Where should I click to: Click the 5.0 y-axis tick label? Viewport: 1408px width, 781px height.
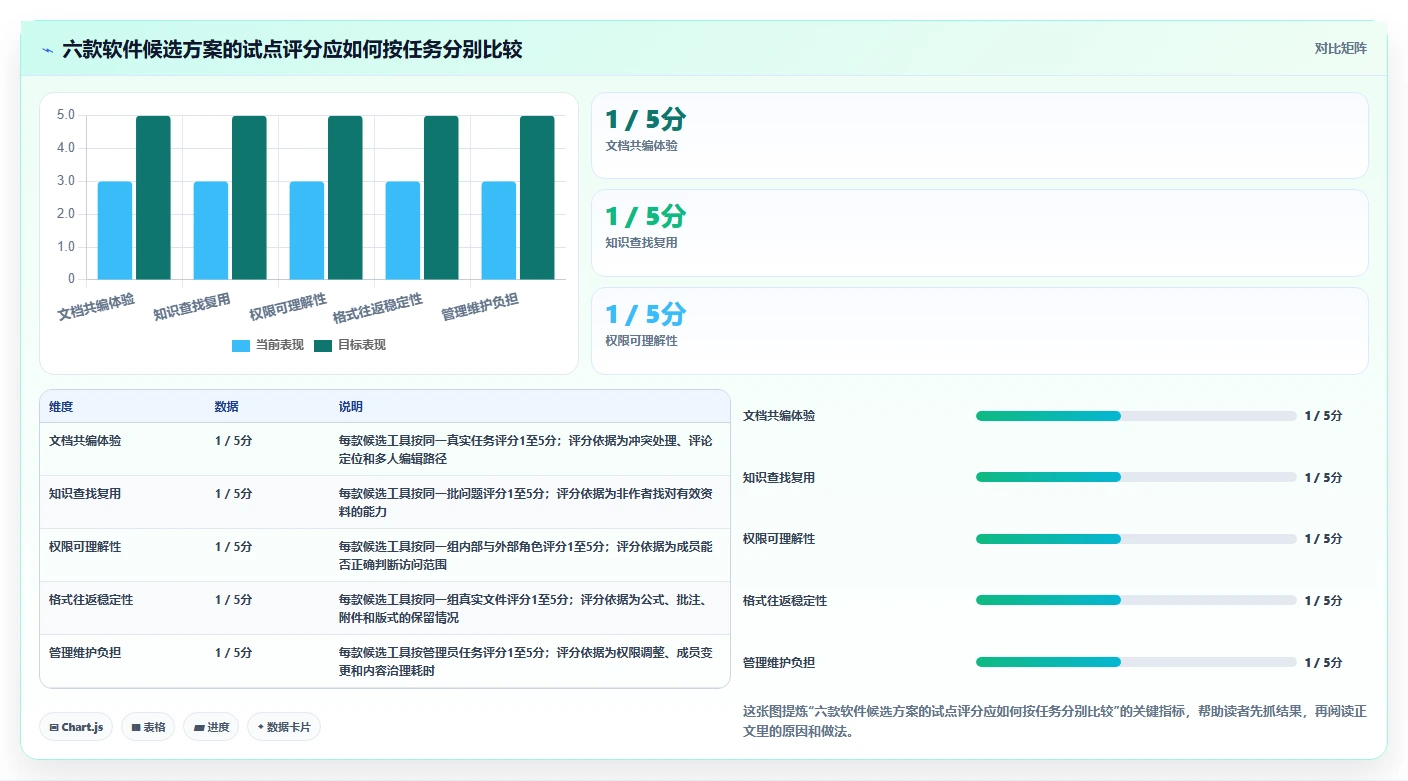point(65,115)
